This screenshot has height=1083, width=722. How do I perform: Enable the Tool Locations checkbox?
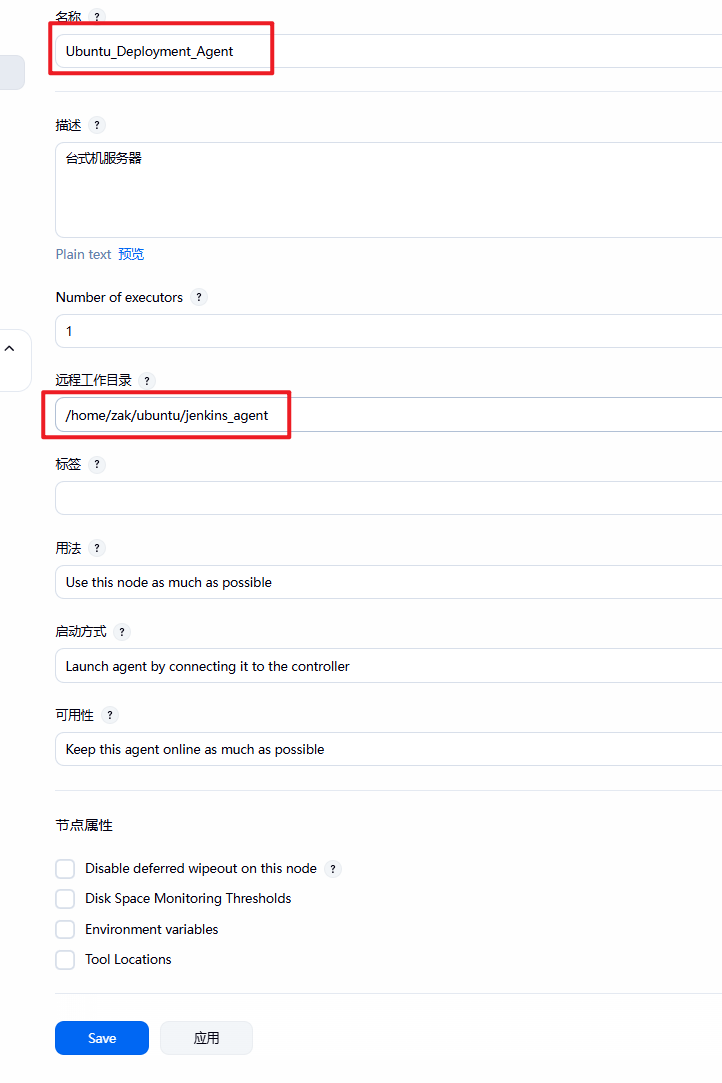pos(65,960)
